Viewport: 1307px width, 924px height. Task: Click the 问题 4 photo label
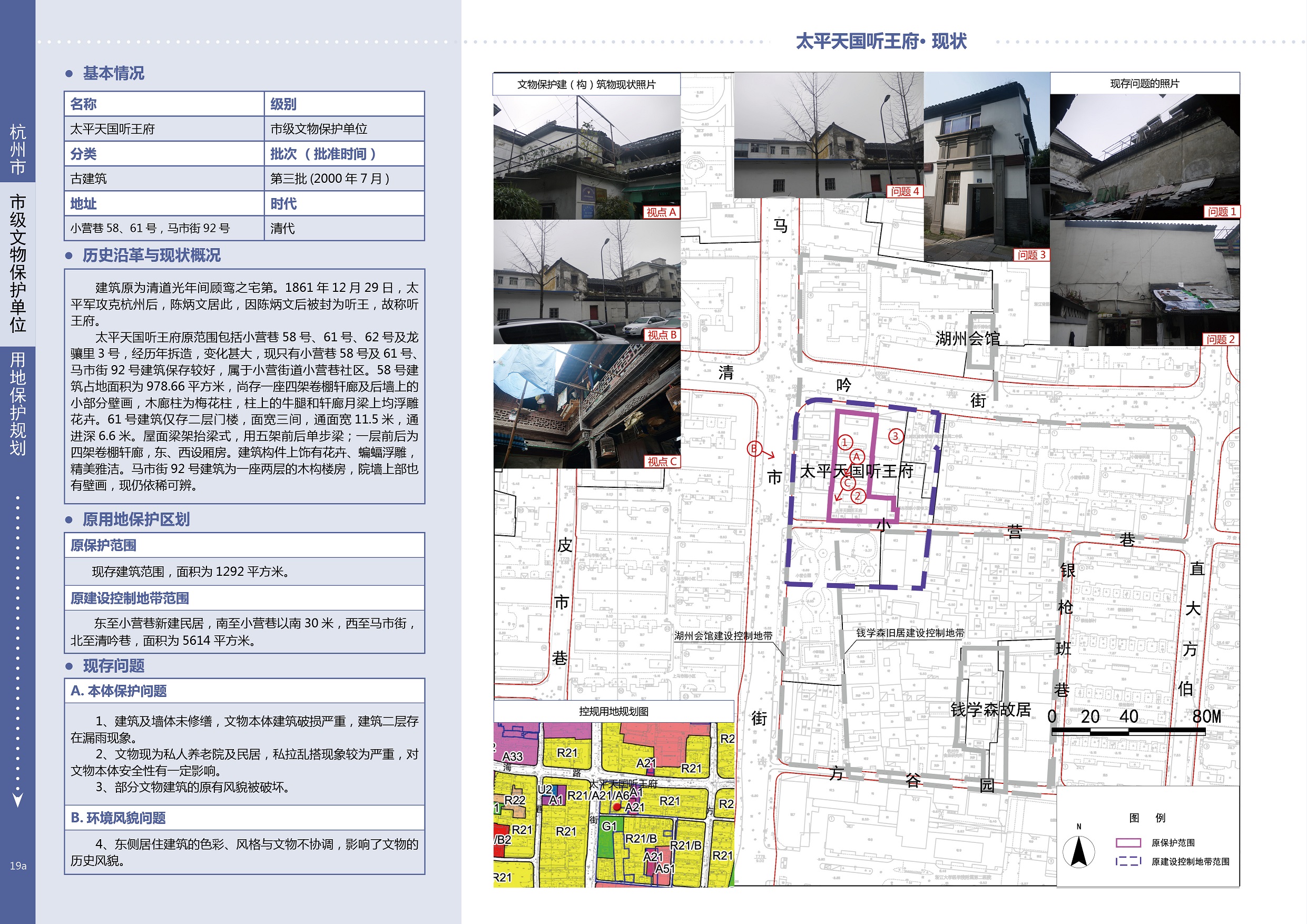905,191
